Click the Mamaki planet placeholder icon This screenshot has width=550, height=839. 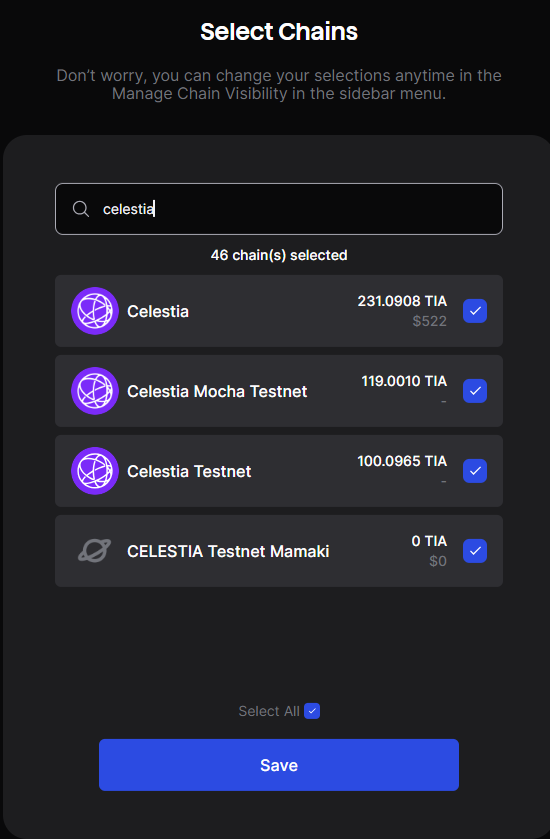pos(95,551)
